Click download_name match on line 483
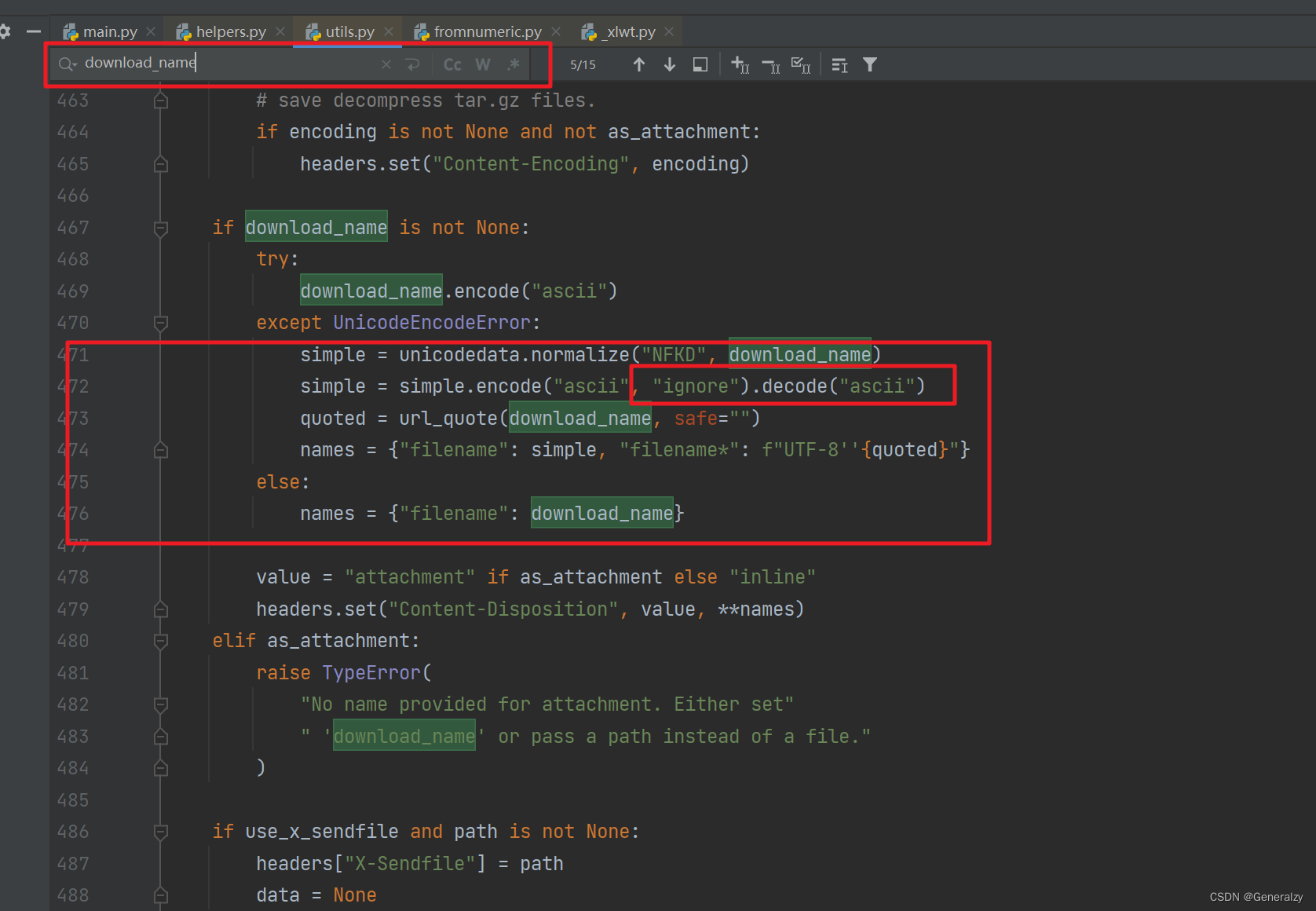Image resolution: width=1316 pixels, height=911 pixels. [x=404, y=737]
